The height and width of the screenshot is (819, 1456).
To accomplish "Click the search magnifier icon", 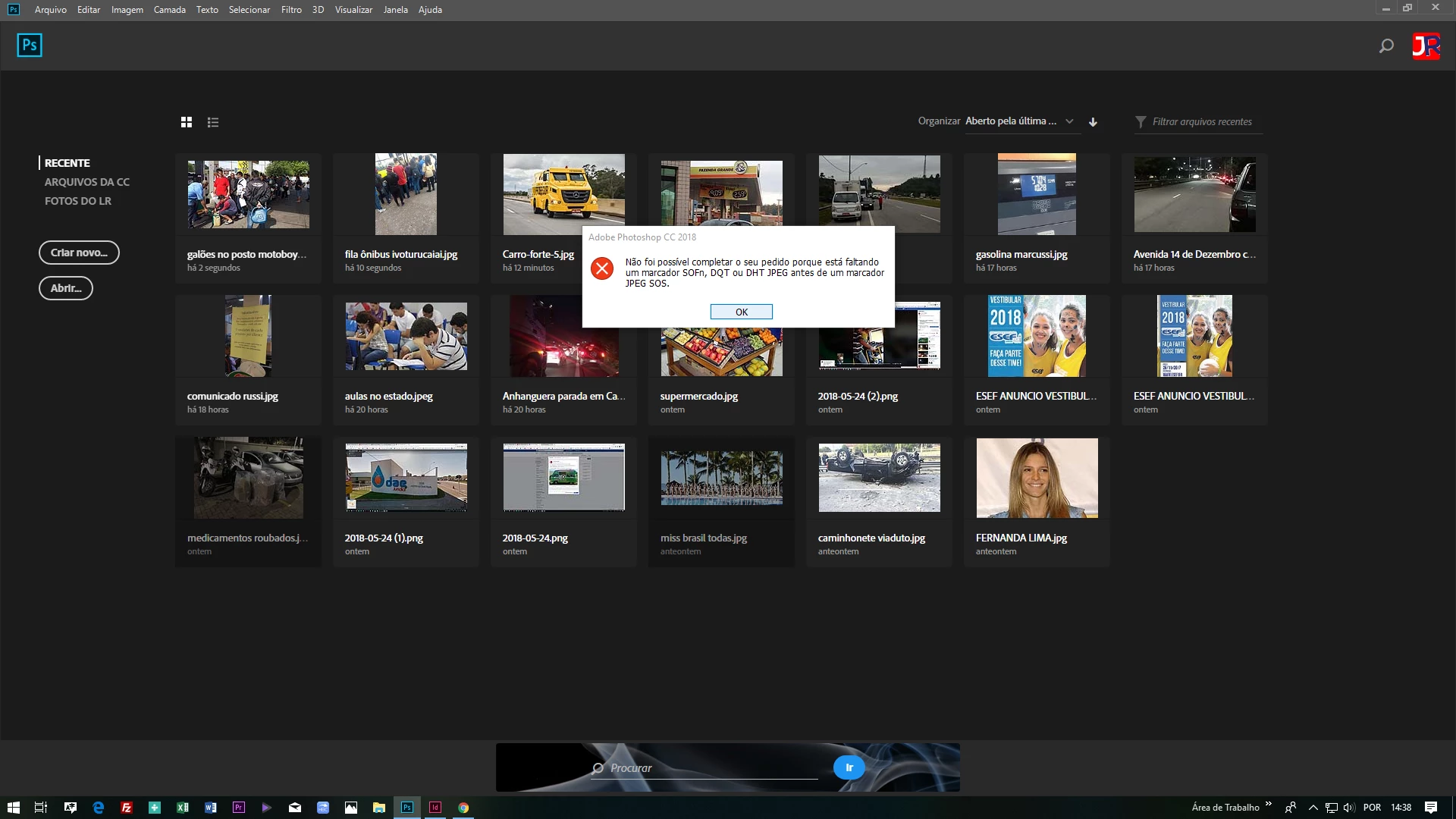I will pos(1386,46).
